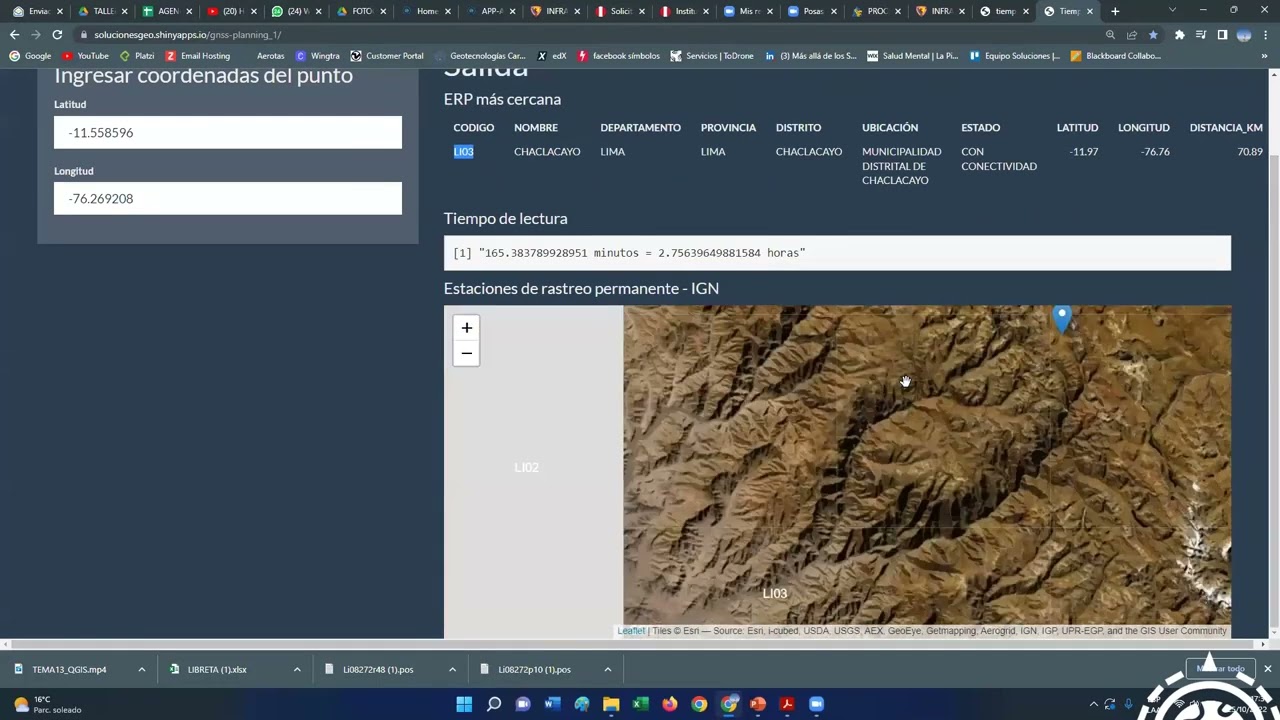Share this page from address bar
This screenshot has width=1280, height=720.
coord(1131,34)
